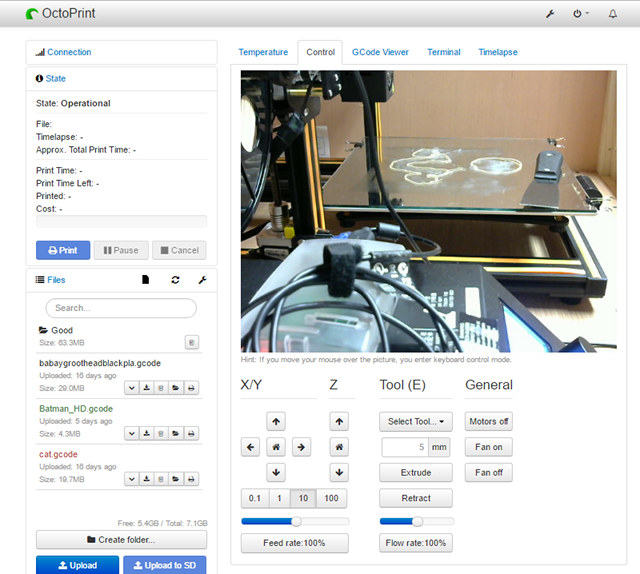This screenshot has width=640, height=574.
Task: Turn Motors off
Action: (x=489, y=421)
